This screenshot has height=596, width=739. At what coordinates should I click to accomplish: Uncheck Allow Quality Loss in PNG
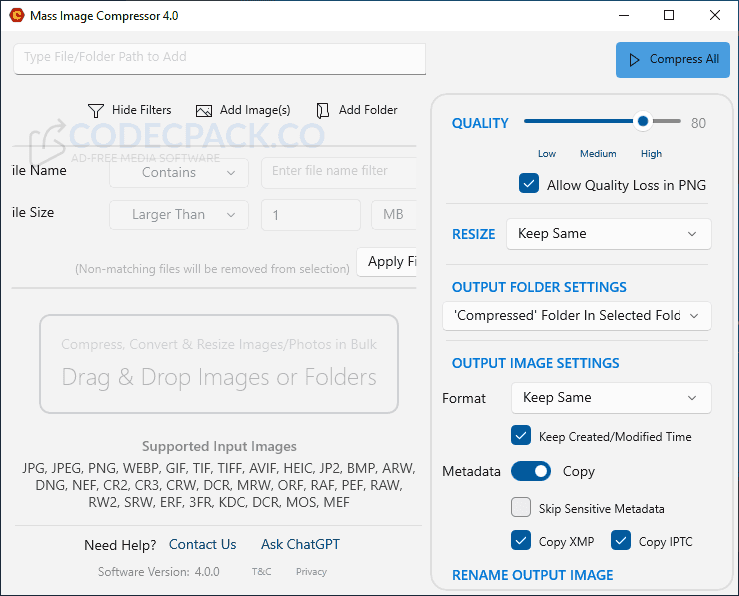tap(529, 185)
